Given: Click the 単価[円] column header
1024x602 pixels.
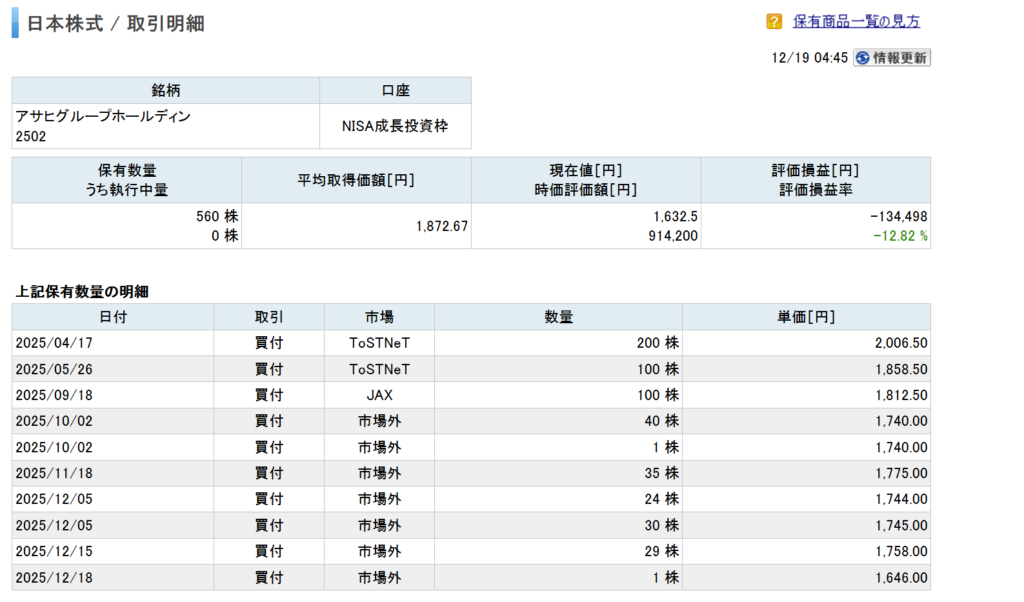Looking at the screenshot, I should click(806, 317).
